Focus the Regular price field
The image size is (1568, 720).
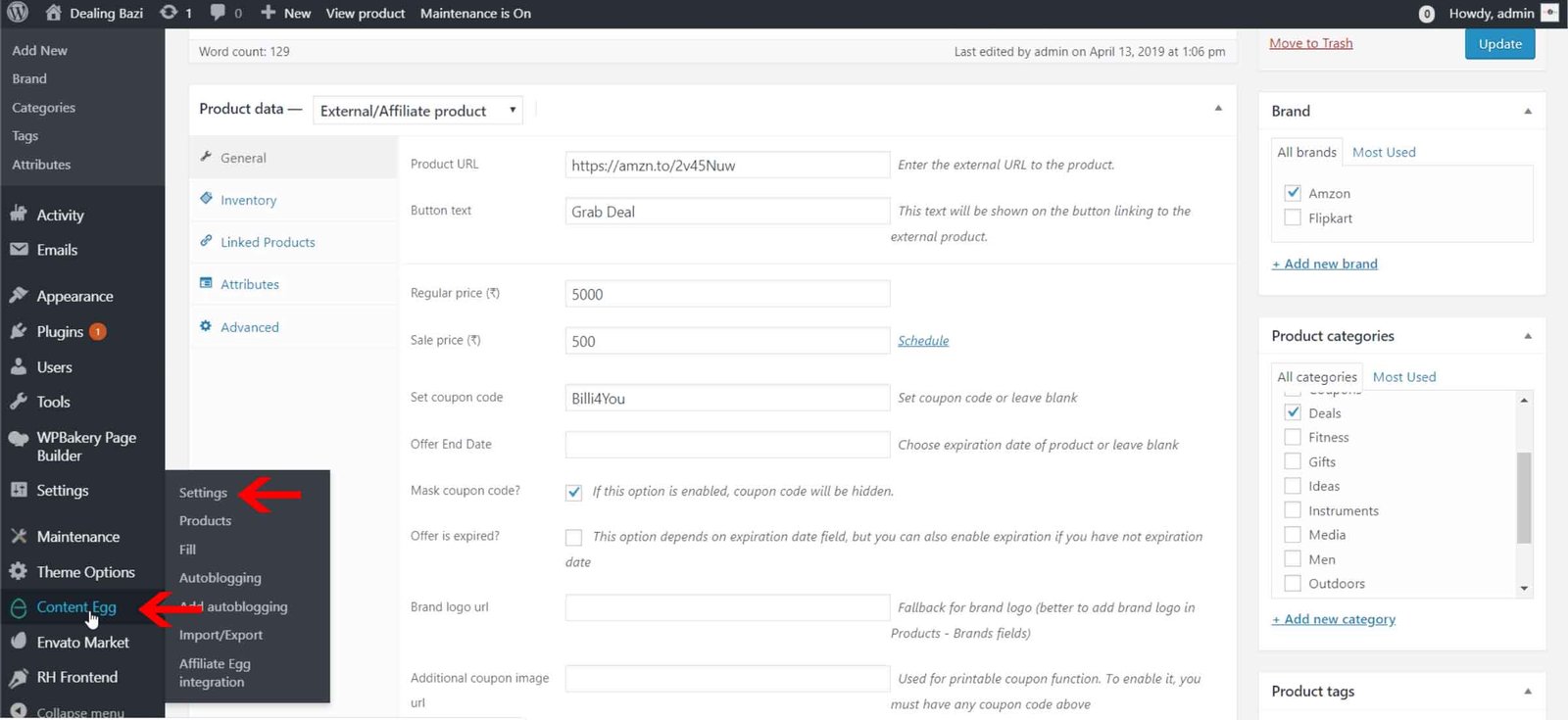(727, 294)
